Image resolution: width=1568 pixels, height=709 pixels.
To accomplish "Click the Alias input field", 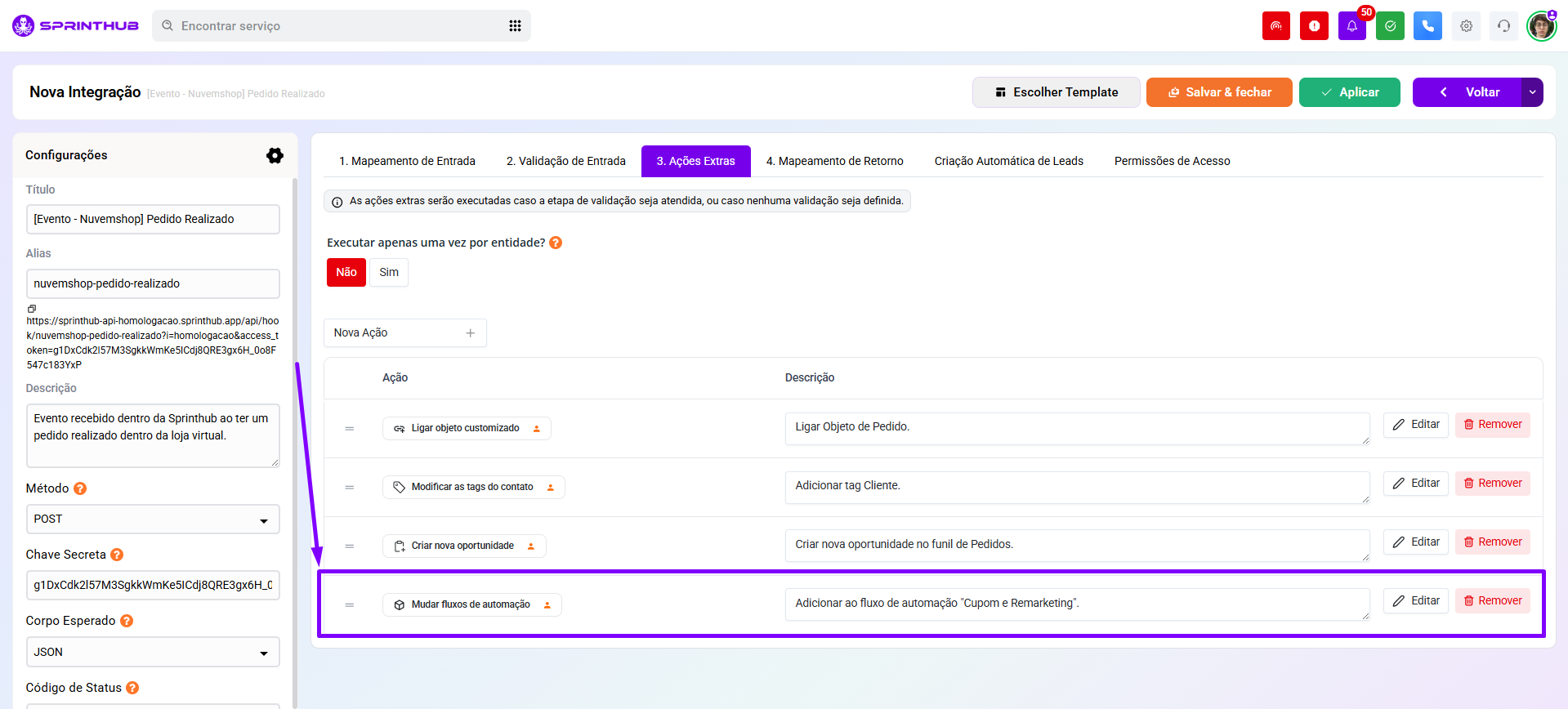I will 153,283.
